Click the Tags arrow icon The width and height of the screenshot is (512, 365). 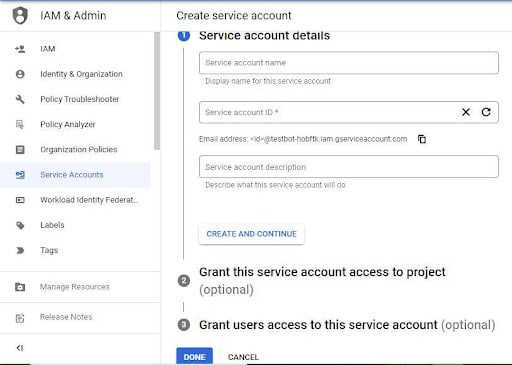tap(20, 250)
